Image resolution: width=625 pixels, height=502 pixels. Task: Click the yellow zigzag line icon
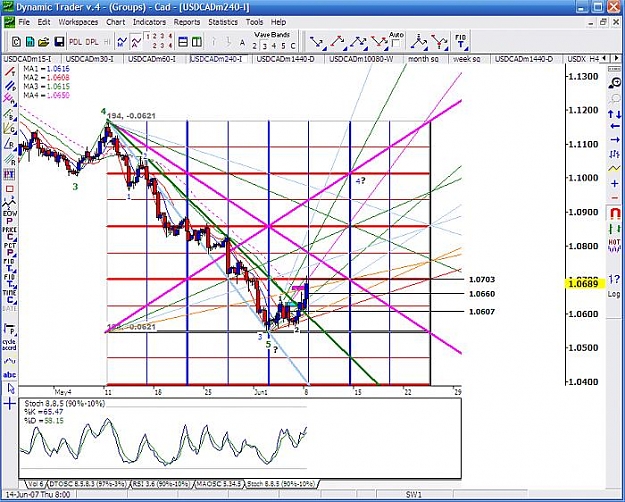614,168
